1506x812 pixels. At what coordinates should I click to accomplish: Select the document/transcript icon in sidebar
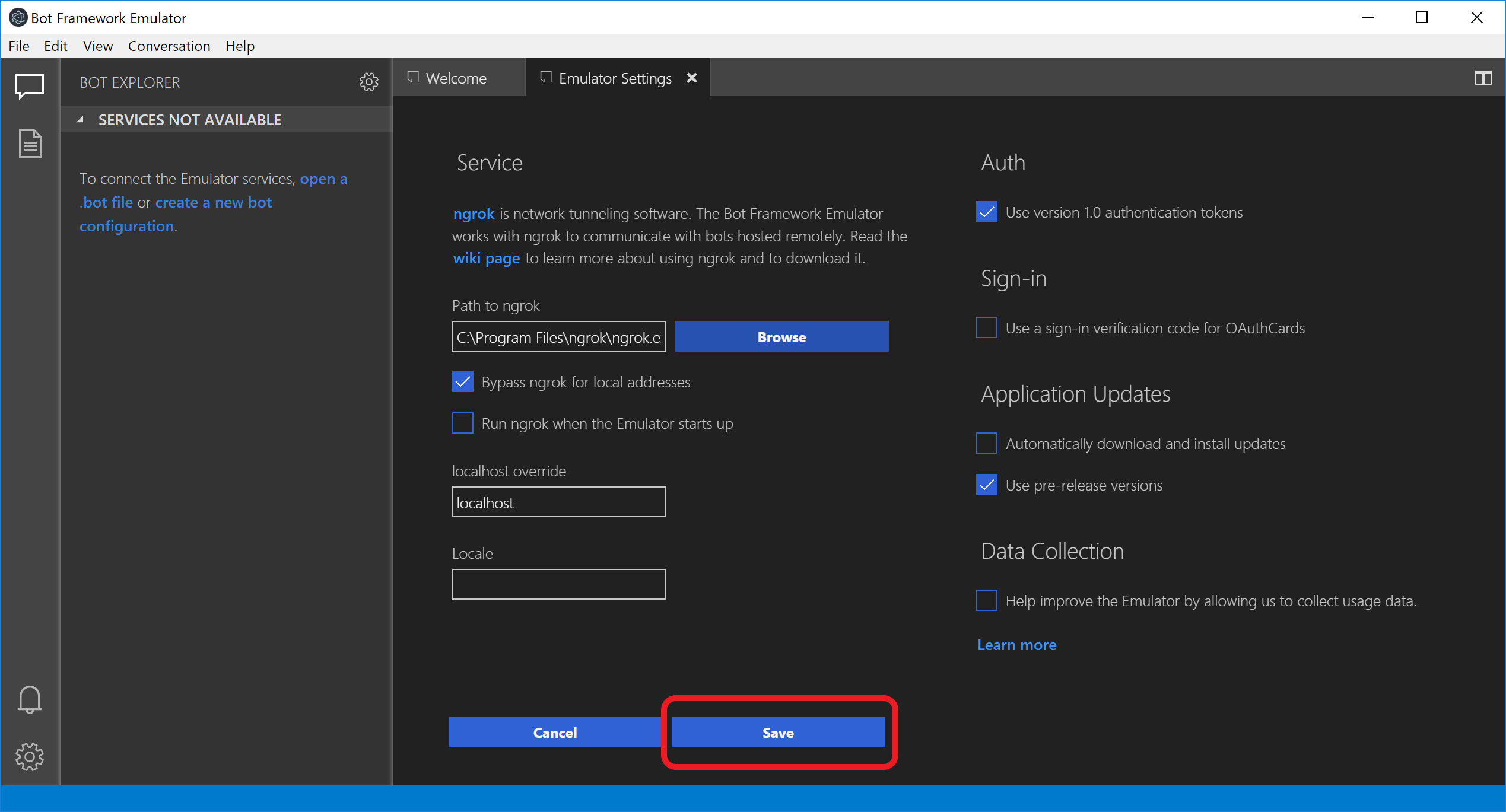pyautogui.click(x=30, y=144)
